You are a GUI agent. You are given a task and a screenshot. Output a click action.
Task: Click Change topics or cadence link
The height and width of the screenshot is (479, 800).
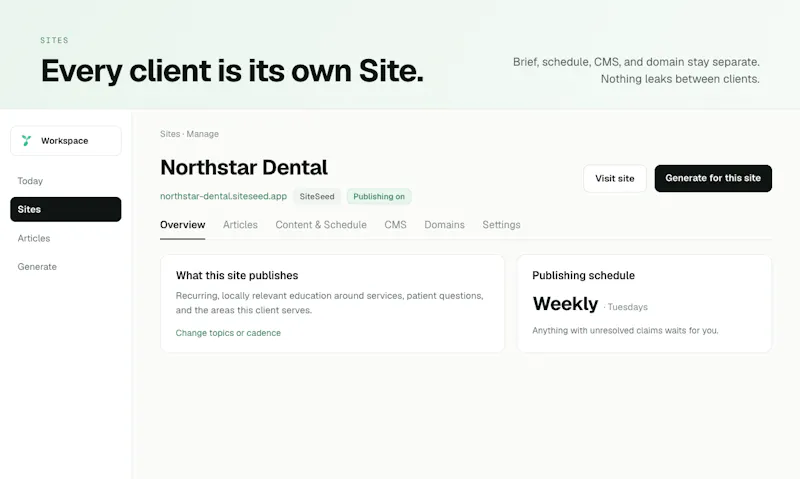228,333
